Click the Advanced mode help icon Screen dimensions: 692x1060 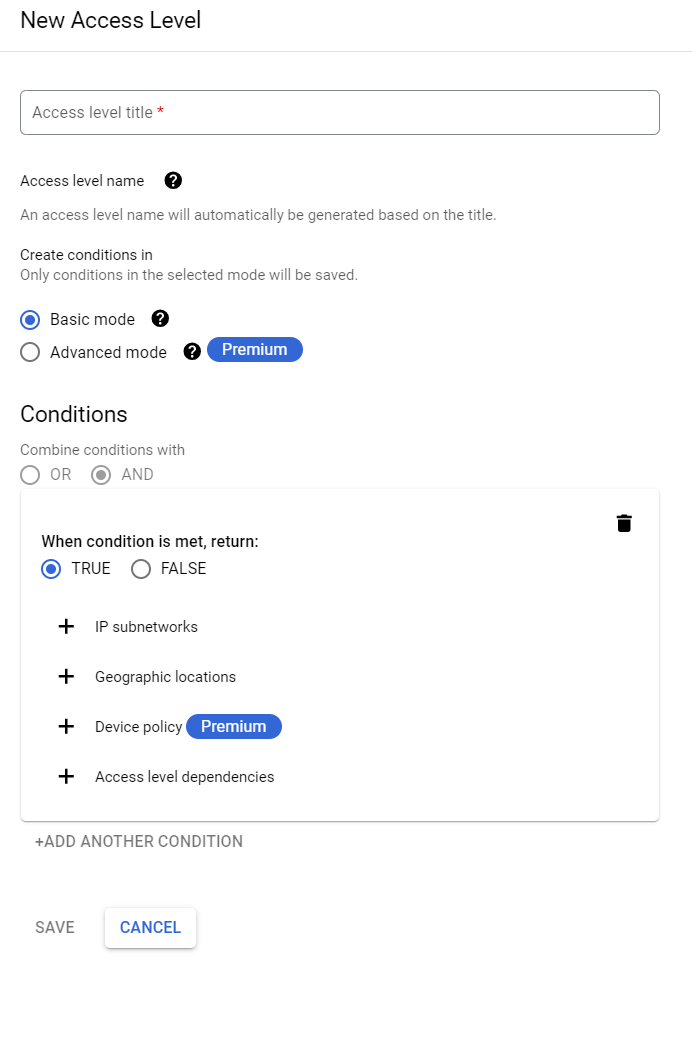point(192,352)
